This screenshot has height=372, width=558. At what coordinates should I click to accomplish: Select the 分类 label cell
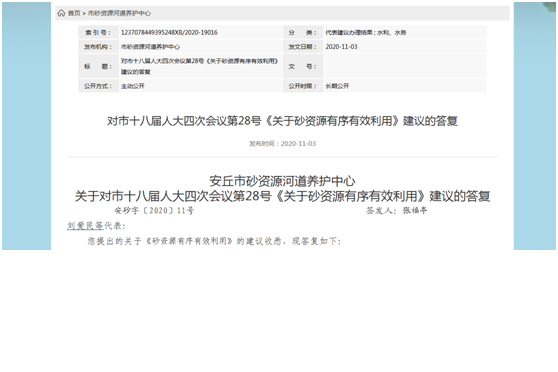(303, 32)
